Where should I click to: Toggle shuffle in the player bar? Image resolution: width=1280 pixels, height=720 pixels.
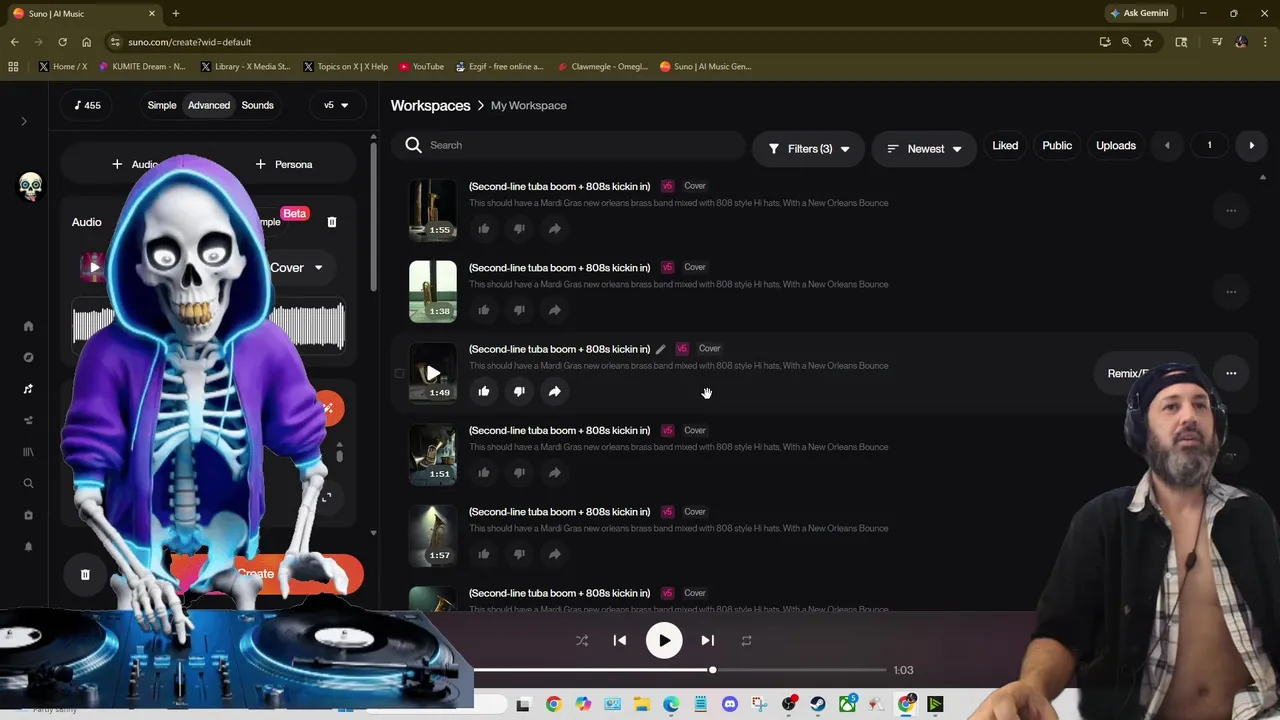[x=582, y=641]
